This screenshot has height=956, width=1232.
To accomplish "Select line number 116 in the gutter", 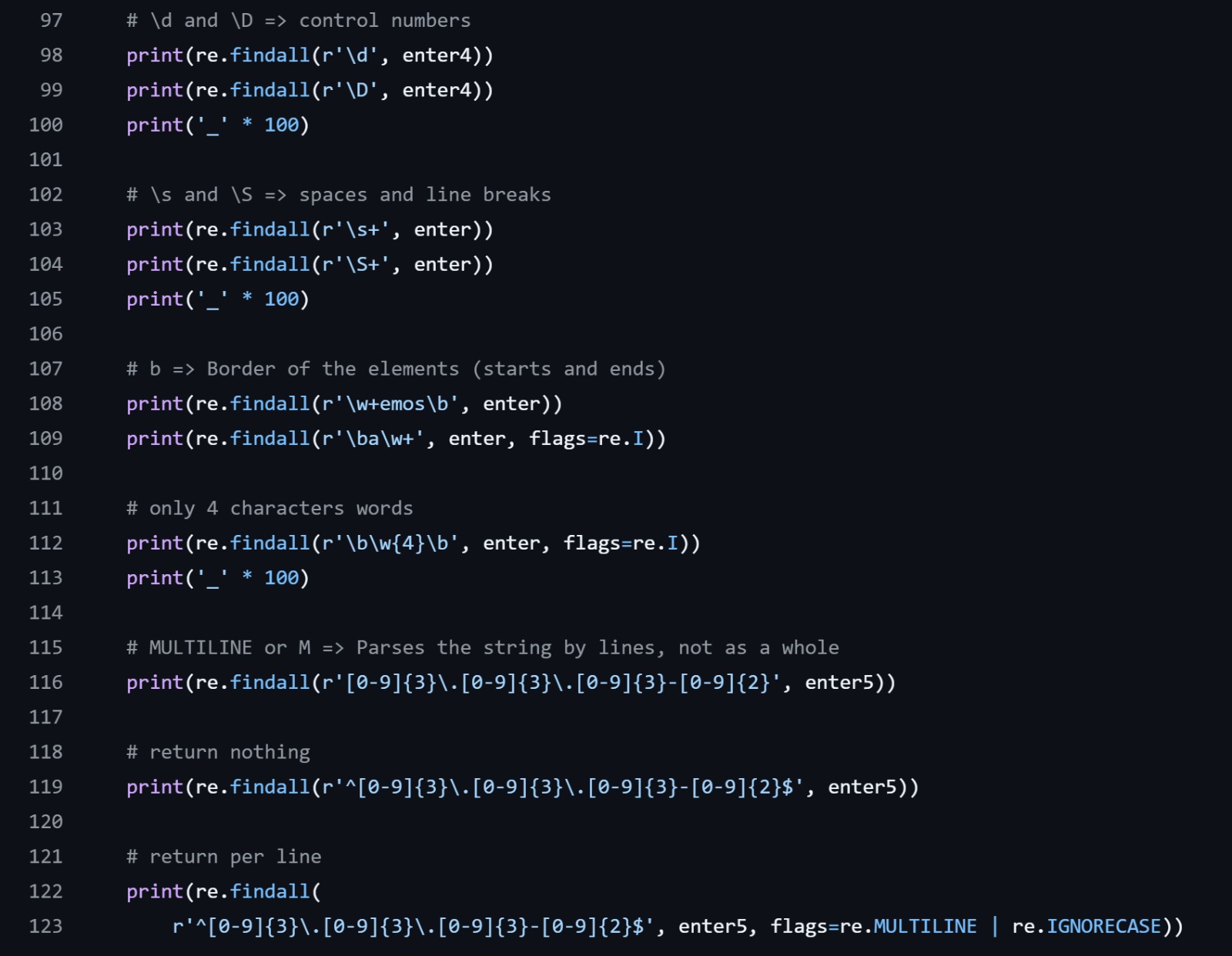I will click(x=45, y=682).
